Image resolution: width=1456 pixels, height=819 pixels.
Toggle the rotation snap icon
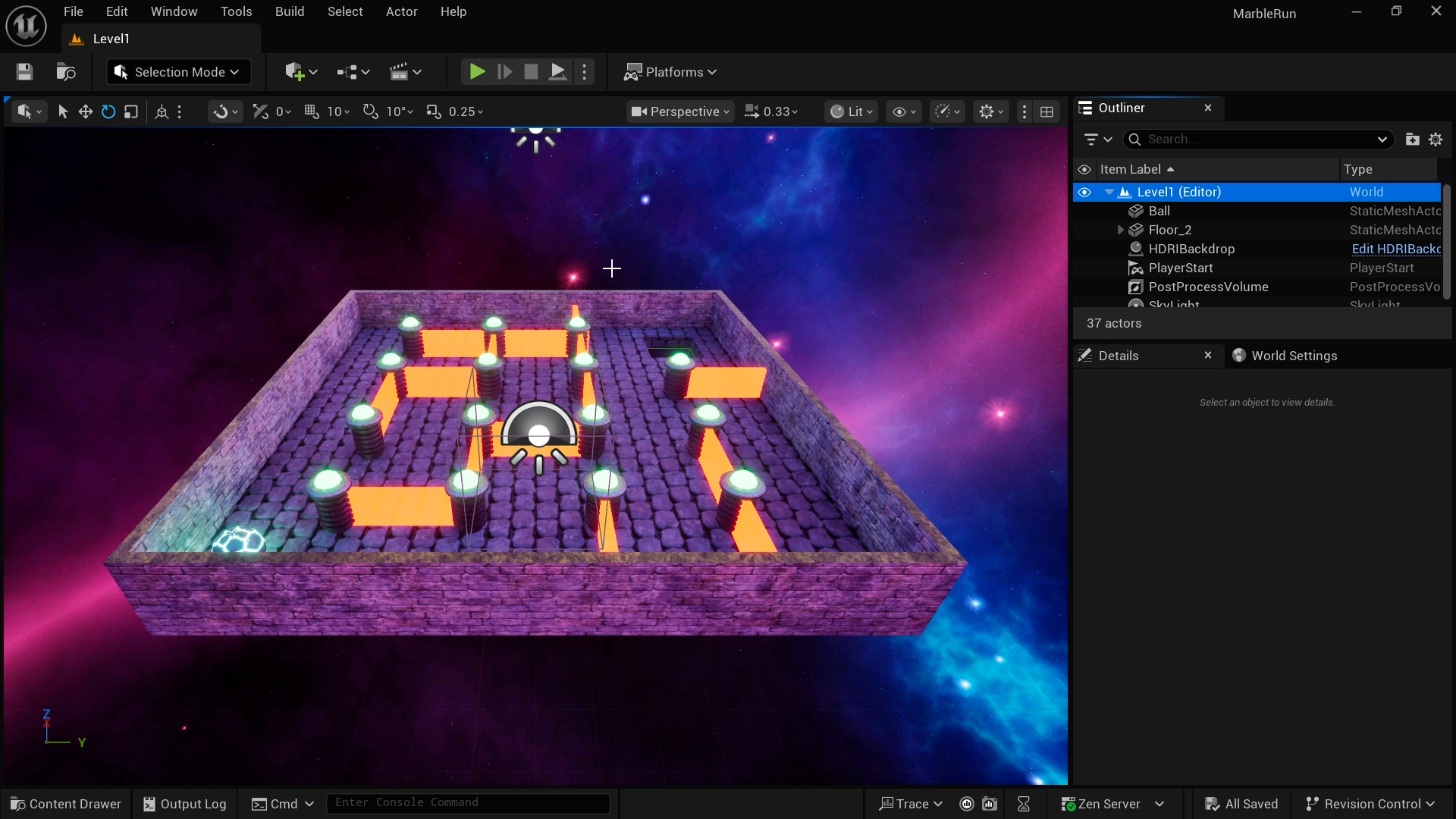coord(370,111)
